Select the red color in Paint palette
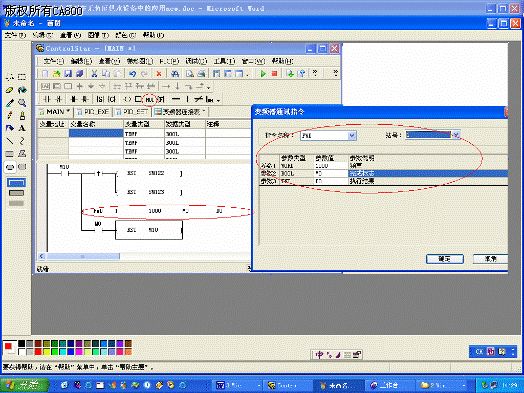The image size is (524, 393). pyautogui.click(x=38, y=352)
